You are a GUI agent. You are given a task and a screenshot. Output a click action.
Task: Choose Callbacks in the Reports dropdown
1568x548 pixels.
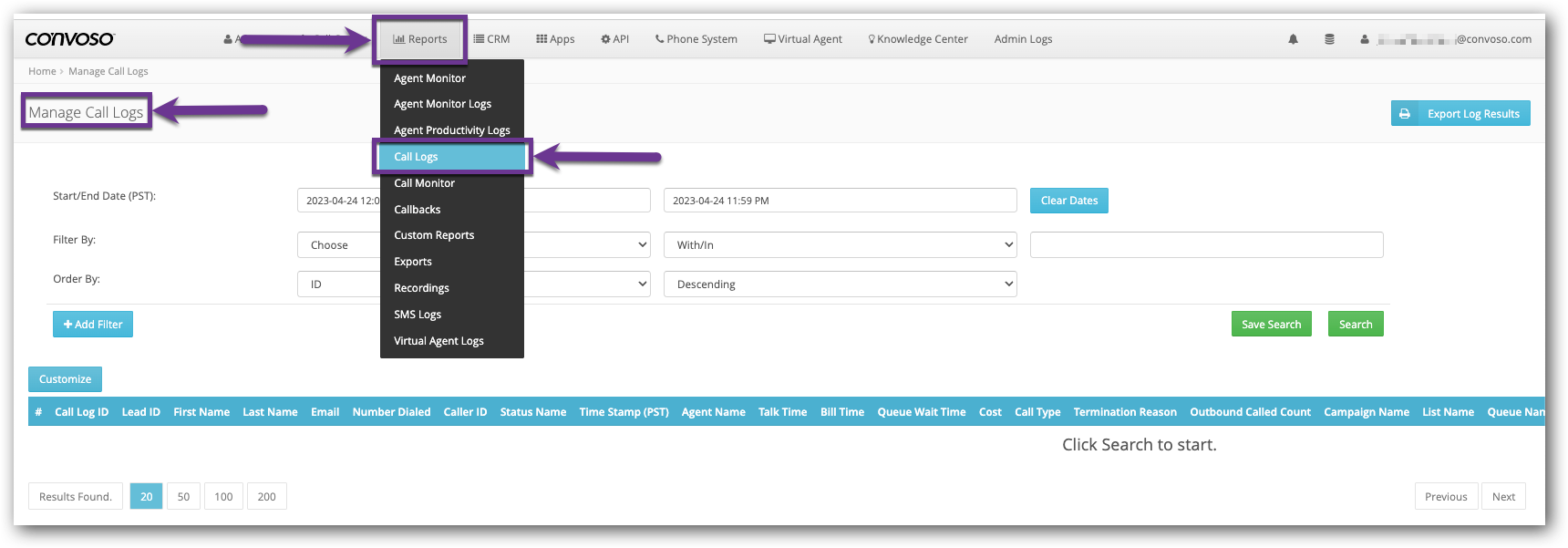[452, 210]
